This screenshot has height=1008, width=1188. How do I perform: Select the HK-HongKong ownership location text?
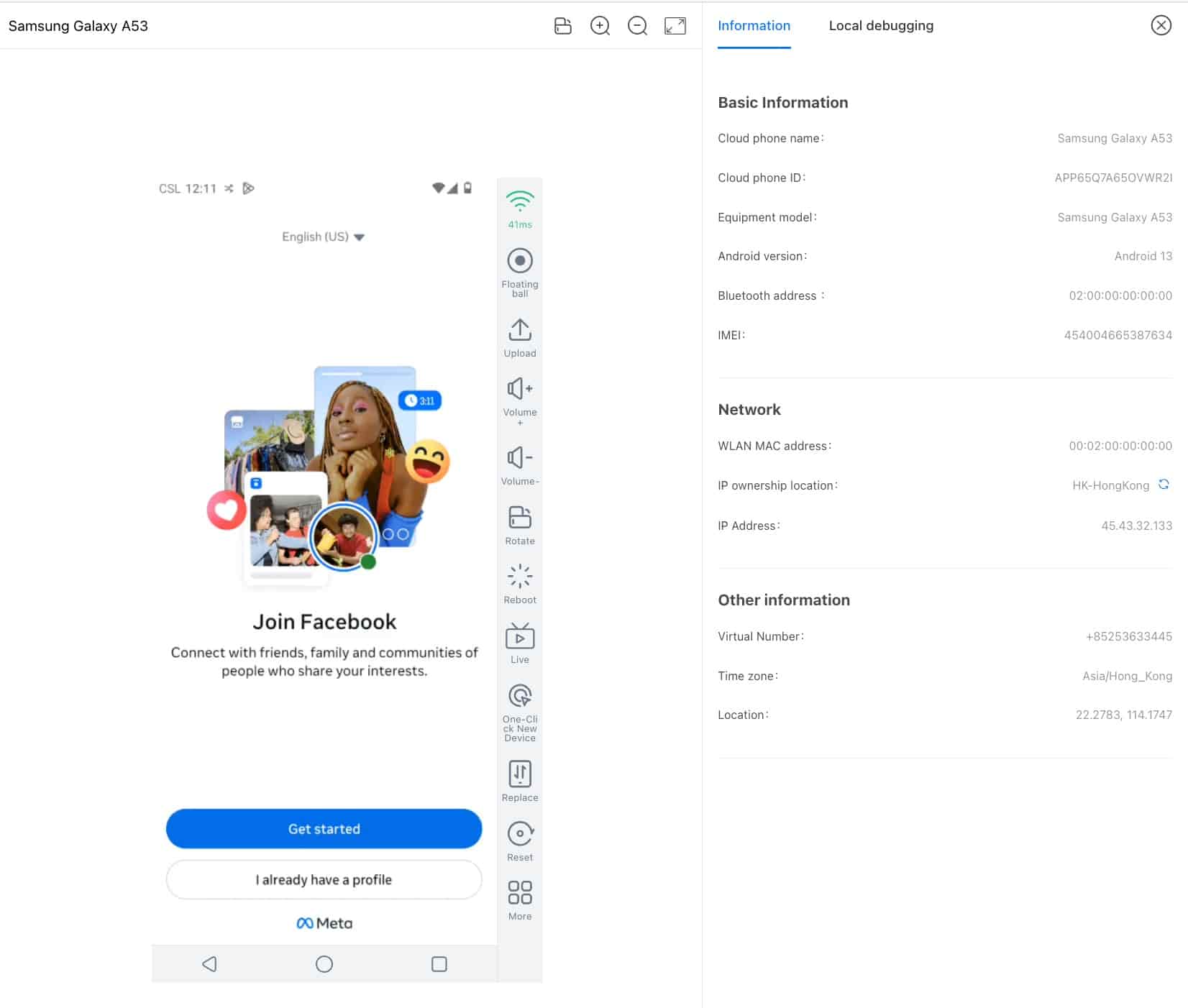[x=1110, y=485]
